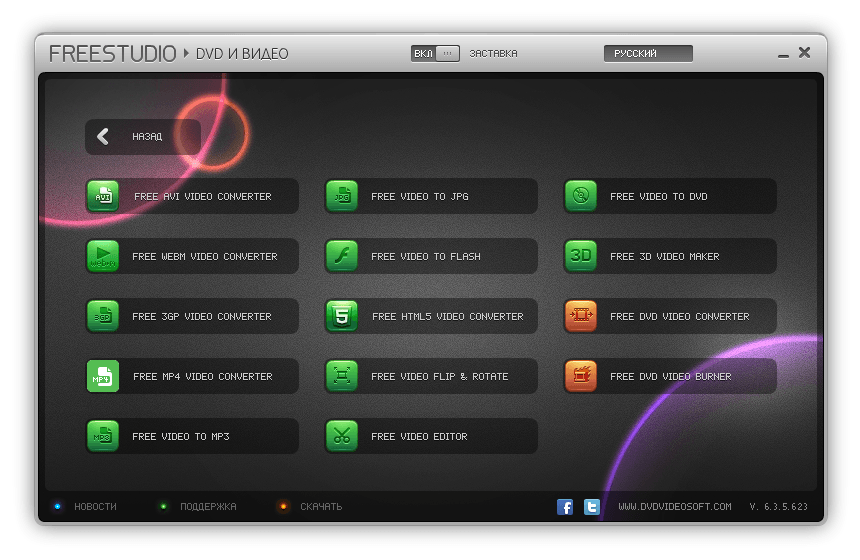860x560 pixels.
Task: Click the DVD и Видео breadcrumb
Action: (x=242, y=54)
